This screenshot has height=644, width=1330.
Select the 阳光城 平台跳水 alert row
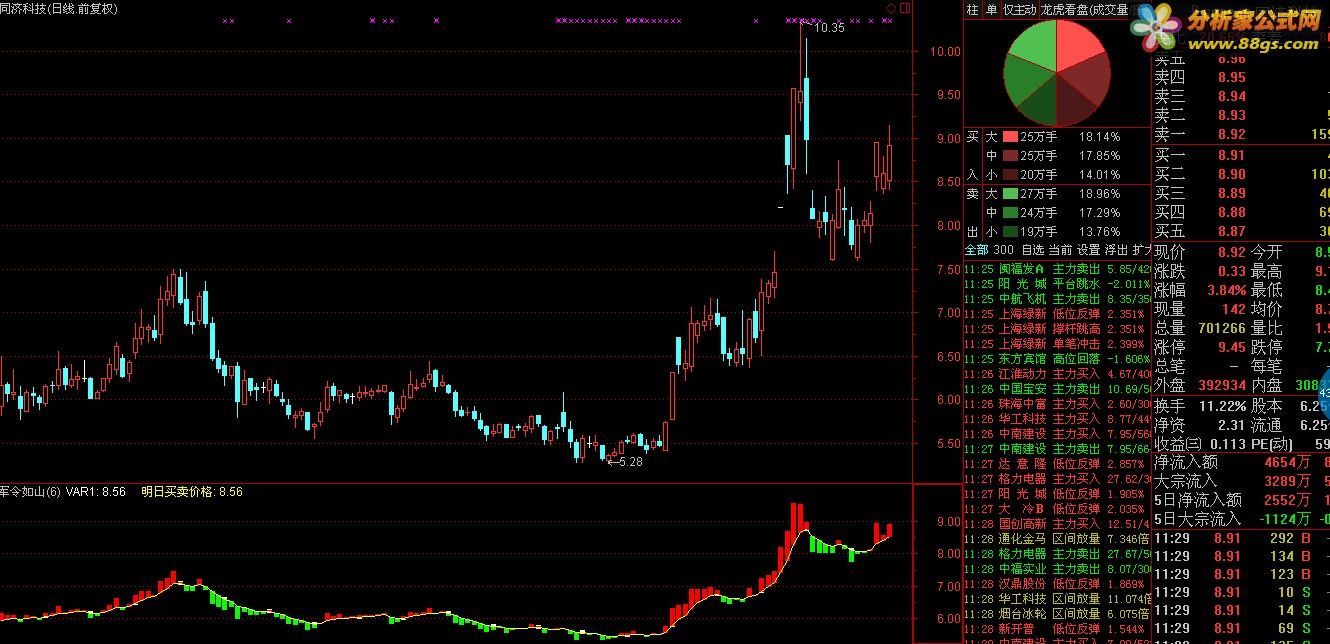pos(1056,284)
